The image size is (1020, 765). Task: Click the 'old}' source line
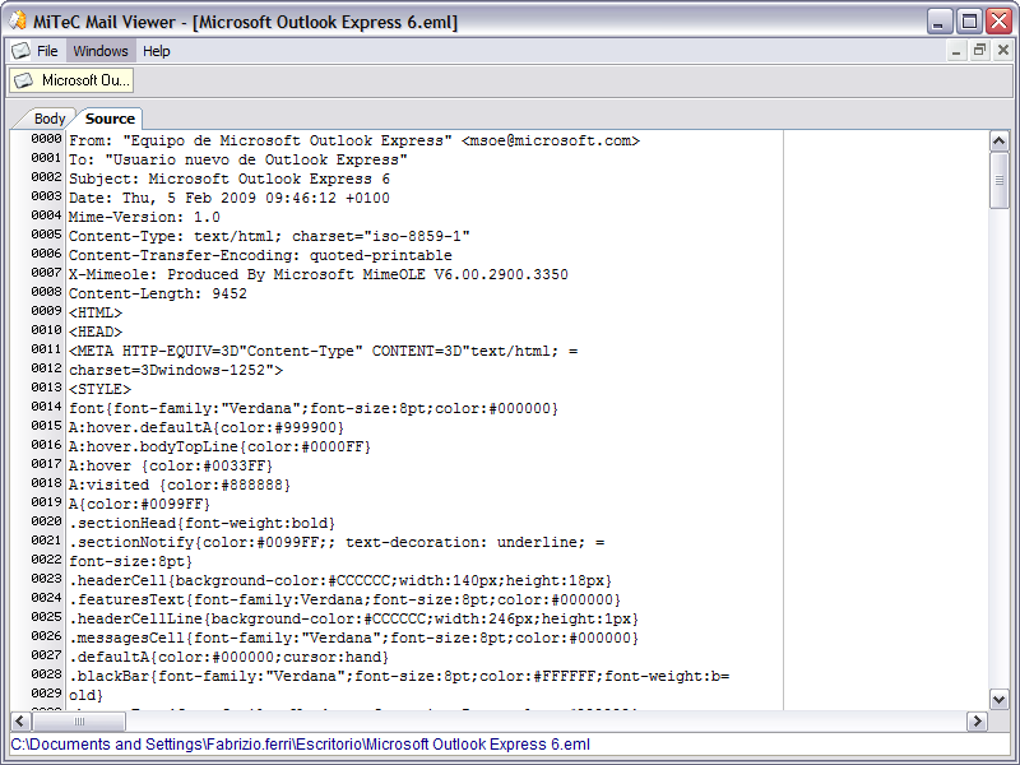click(87, 695)
